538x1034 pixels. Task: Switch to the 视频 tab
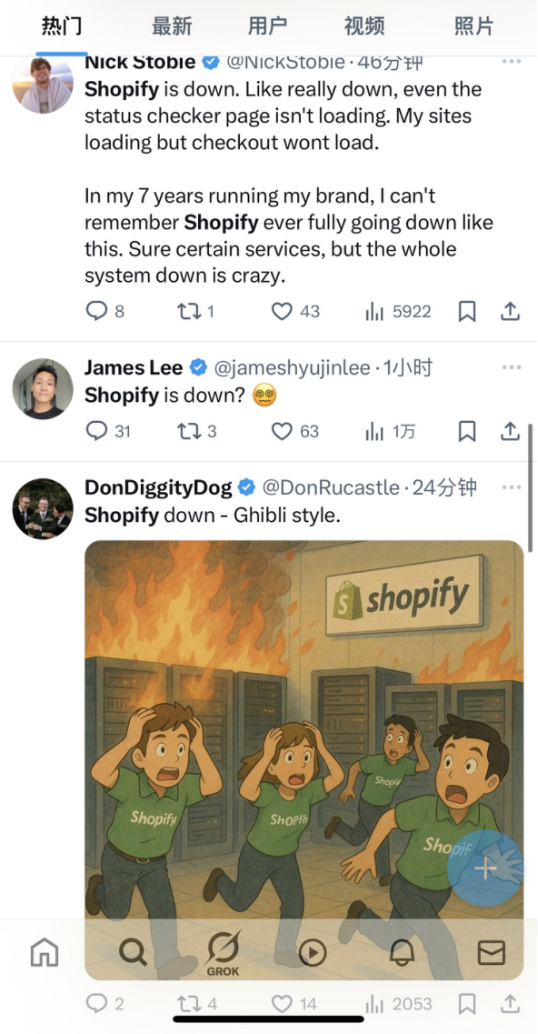pyautogui.click(x=364, y=27)
